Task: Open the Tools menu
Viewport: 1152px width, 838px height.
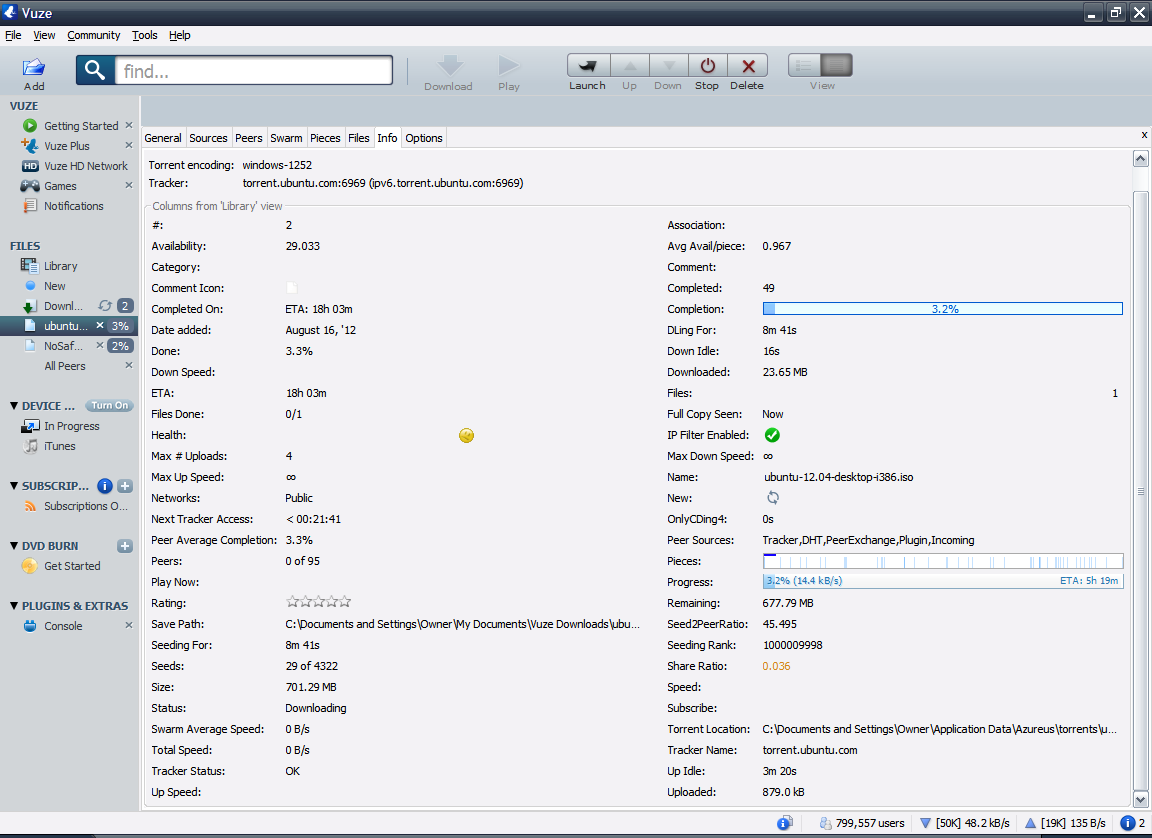Action: pos(145,35)
